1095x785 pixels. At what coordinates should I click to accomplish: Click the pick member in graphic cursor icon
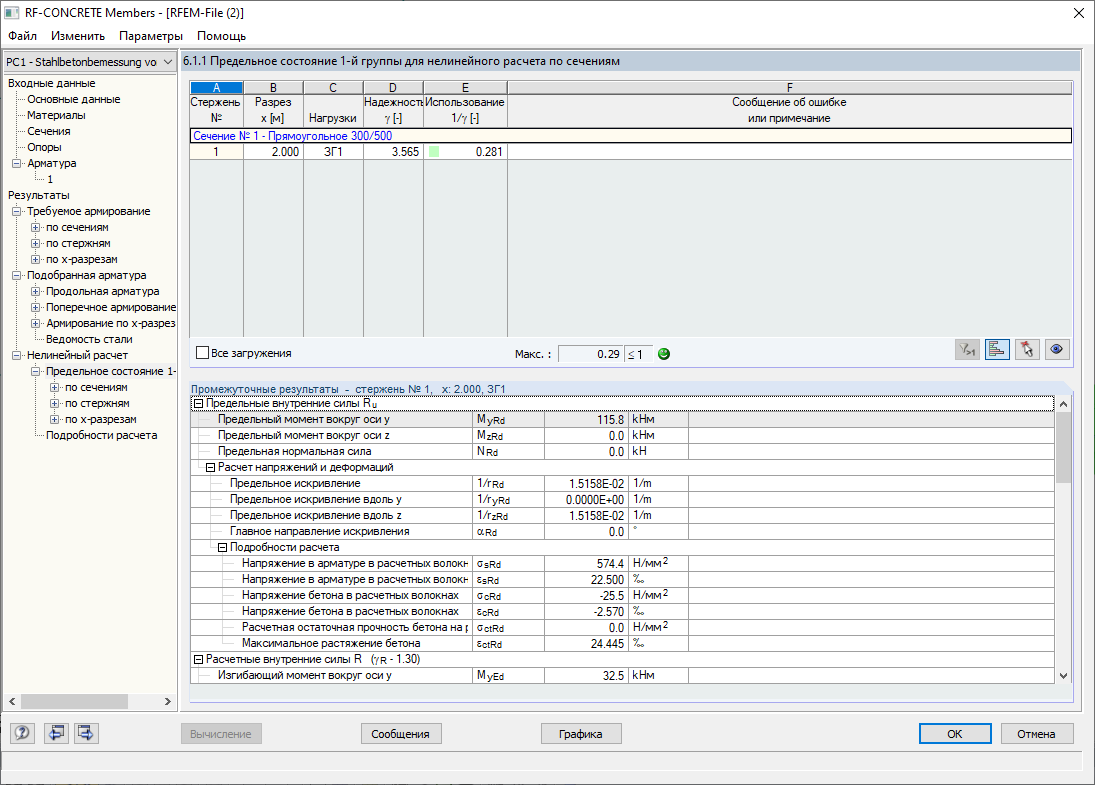pyautogui.click(x=1027, y=350)
